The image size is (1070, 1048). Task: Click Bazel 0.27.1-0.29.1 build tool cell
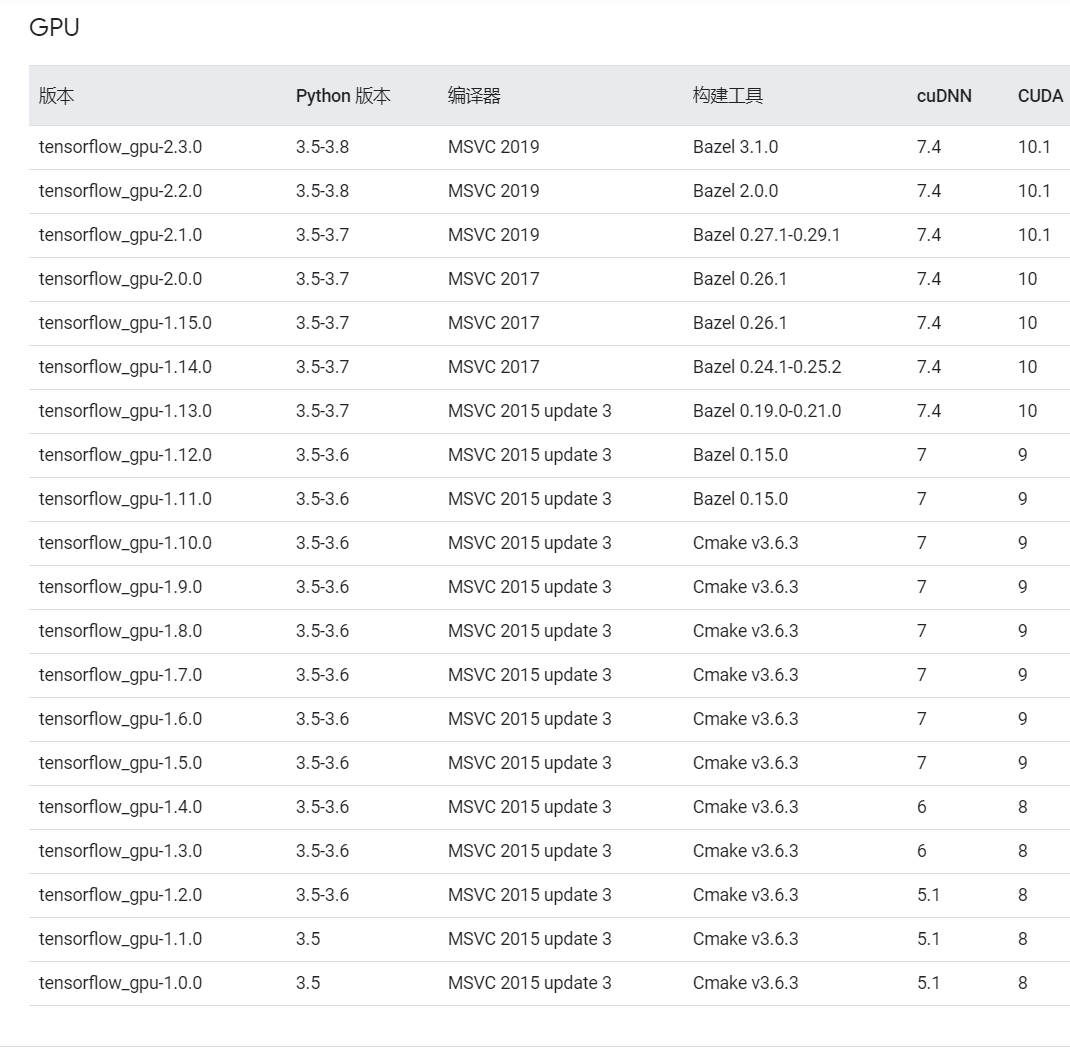click(766, 235)
